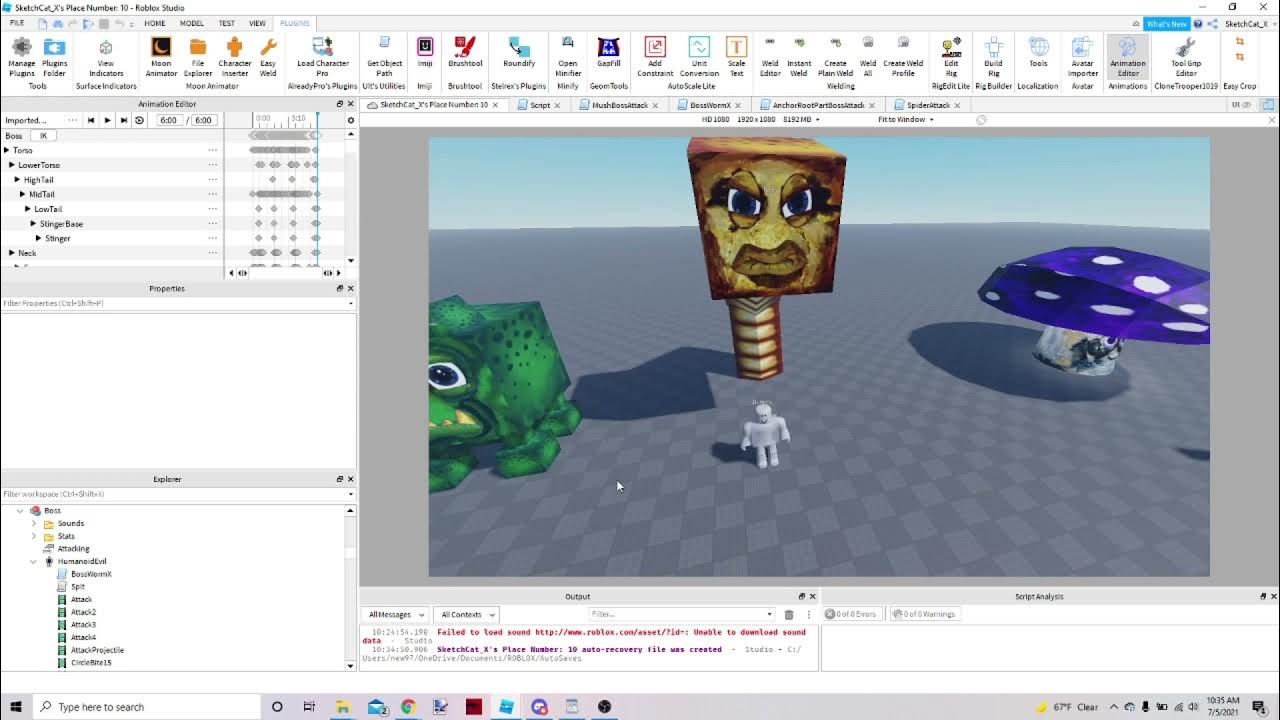
Task: Open the FILE menu
Action: (x=17, y=23)
